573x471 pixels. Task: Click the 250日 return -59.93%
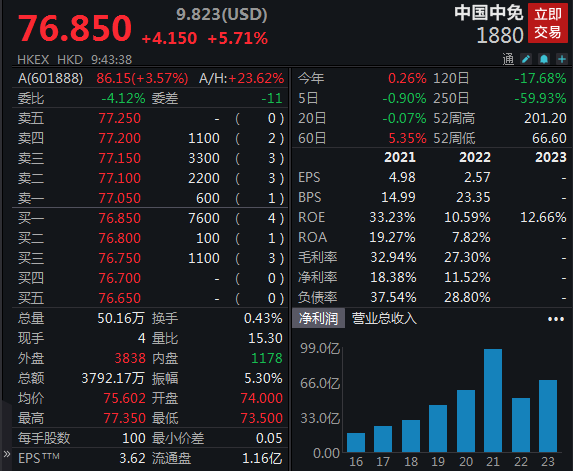[540, 98]
